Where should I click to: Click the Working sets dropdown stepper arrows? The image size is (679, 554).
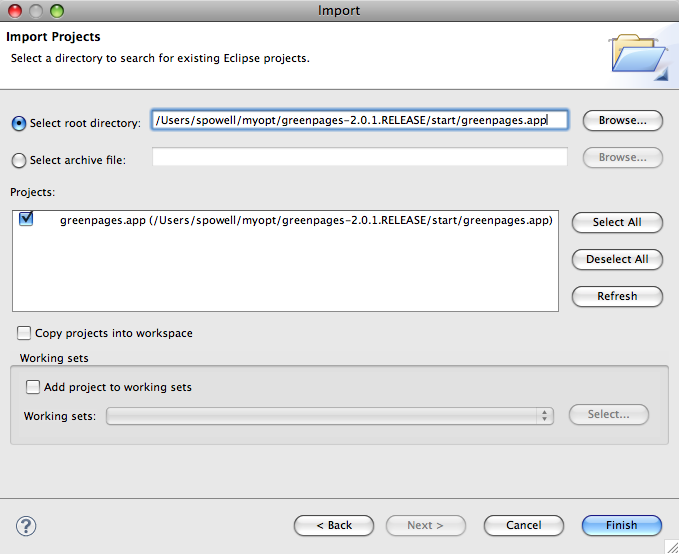point(544,416)
